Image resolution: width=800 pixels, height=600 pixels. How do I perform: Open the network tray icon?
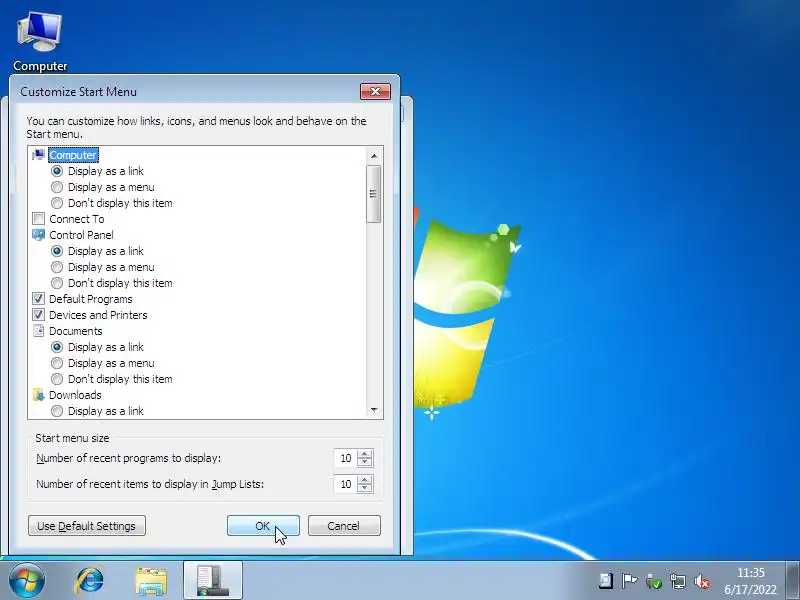[x=678, y=581]
